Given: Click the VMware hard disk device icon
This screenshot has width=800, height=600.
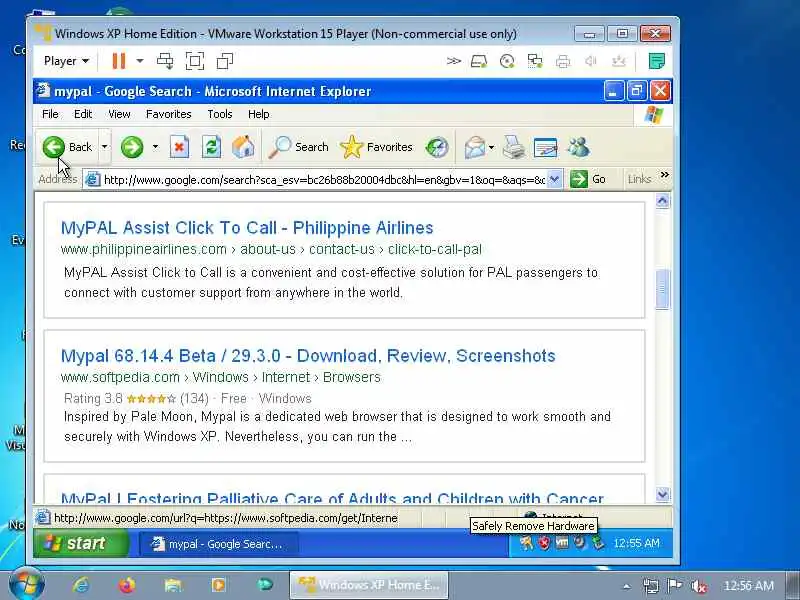Looking at the screenshot, I should [479, 62].
